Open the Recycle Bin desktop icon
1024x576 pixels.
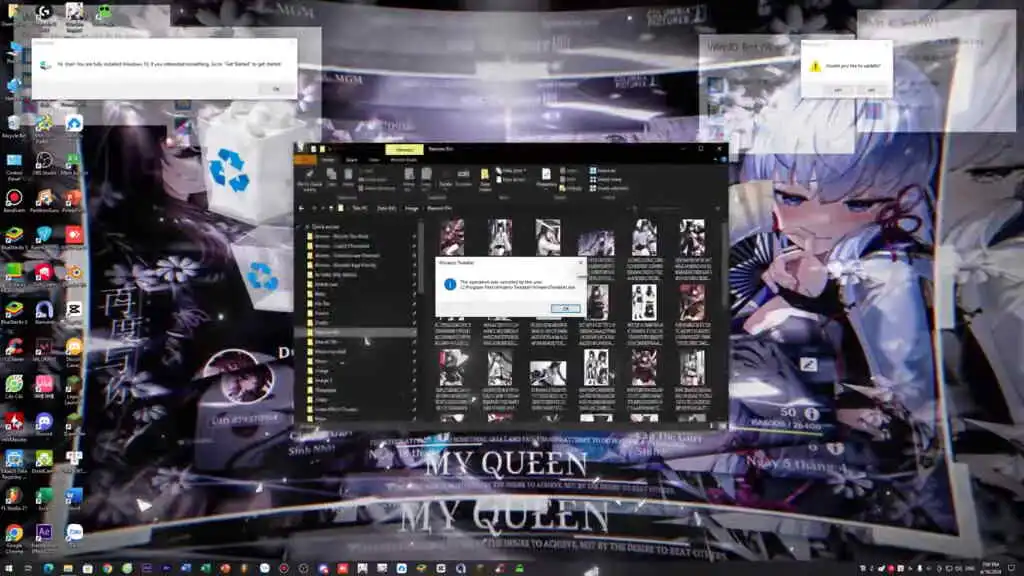pyautogui.click(x=14, y=126)
